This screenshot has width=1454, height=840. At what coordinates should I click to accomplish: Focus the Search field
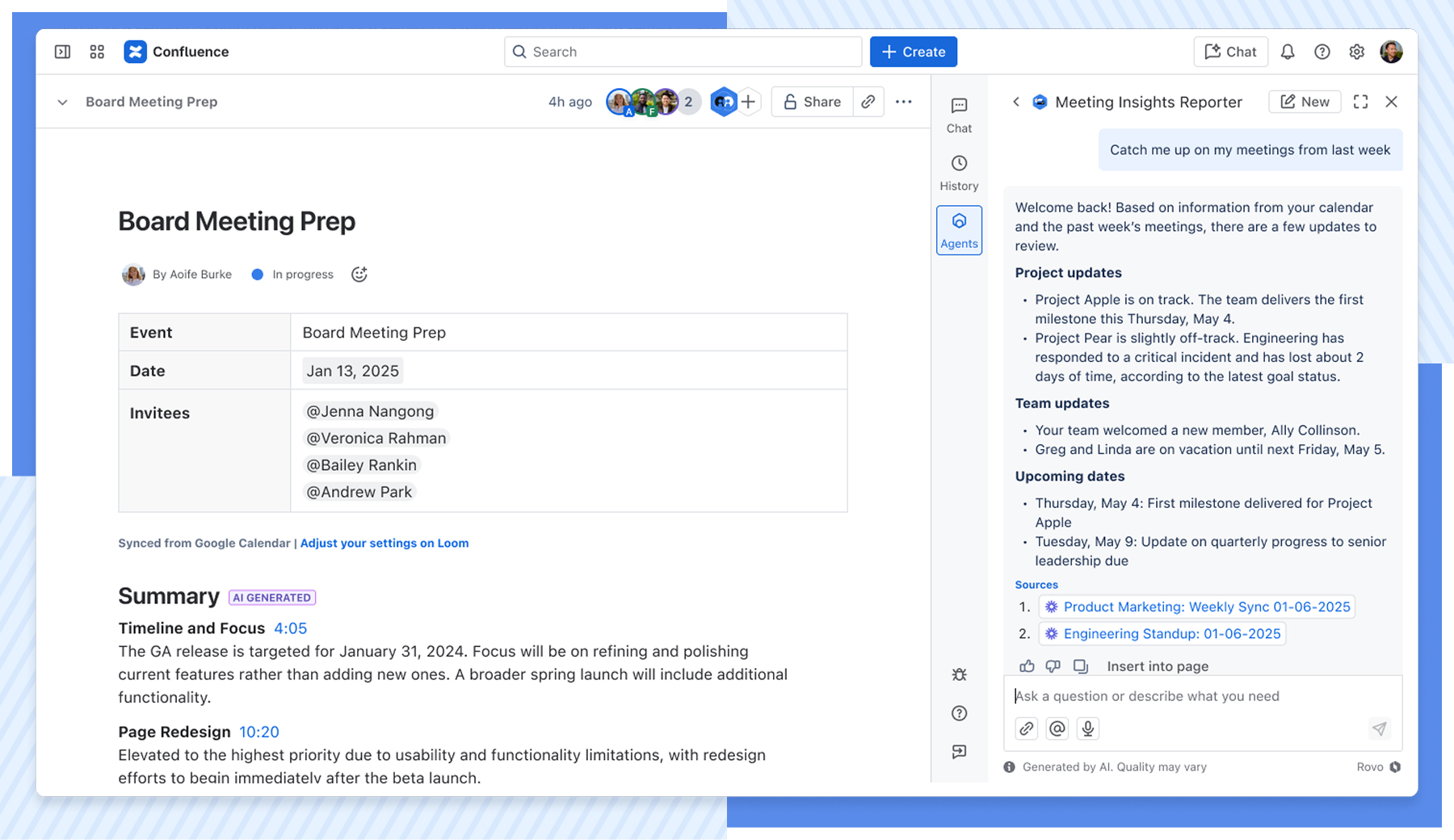683,52
